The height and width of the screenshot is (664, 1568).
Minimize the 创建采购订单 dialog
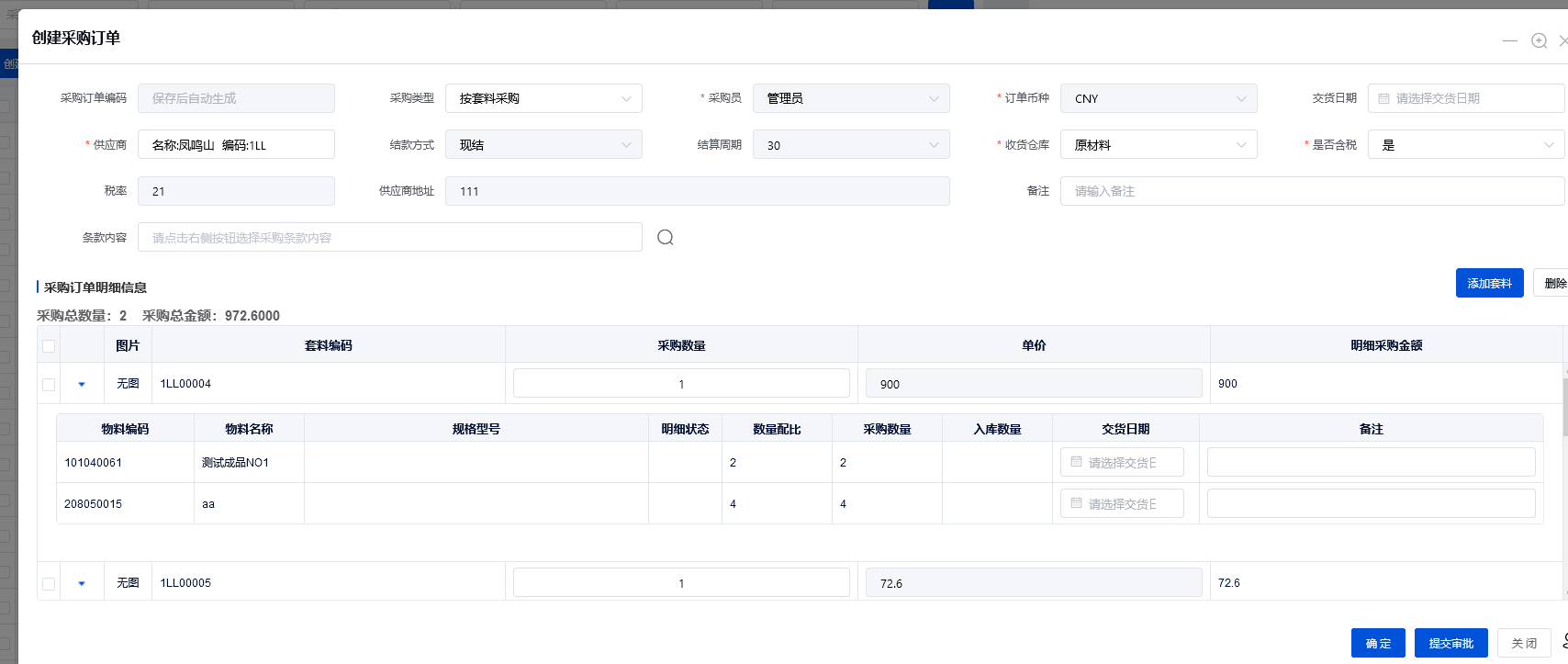1509,40
